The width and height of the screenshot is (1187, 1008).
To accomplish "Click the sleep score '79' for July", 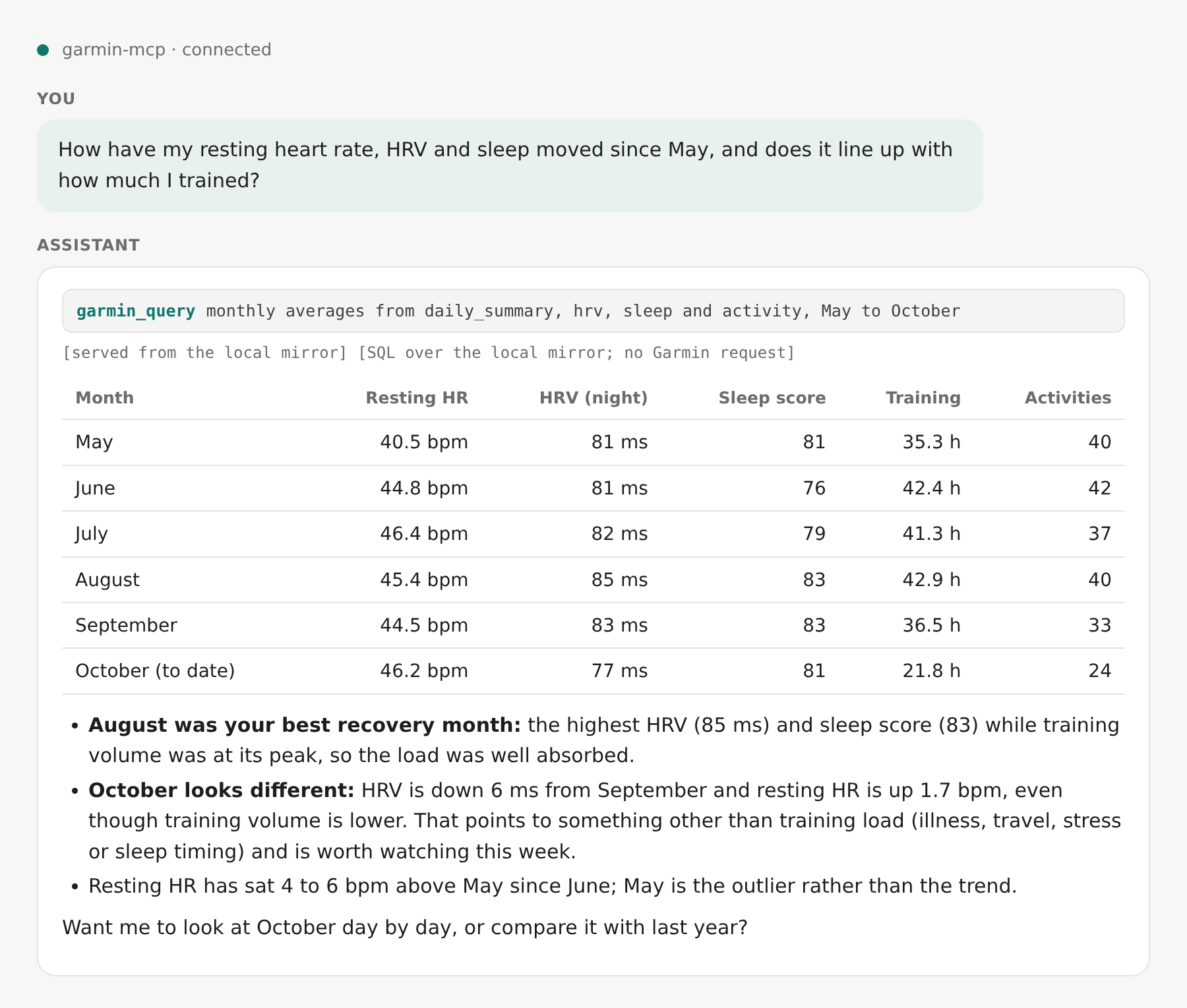I will pyautogui.click(x=814, y=534).
